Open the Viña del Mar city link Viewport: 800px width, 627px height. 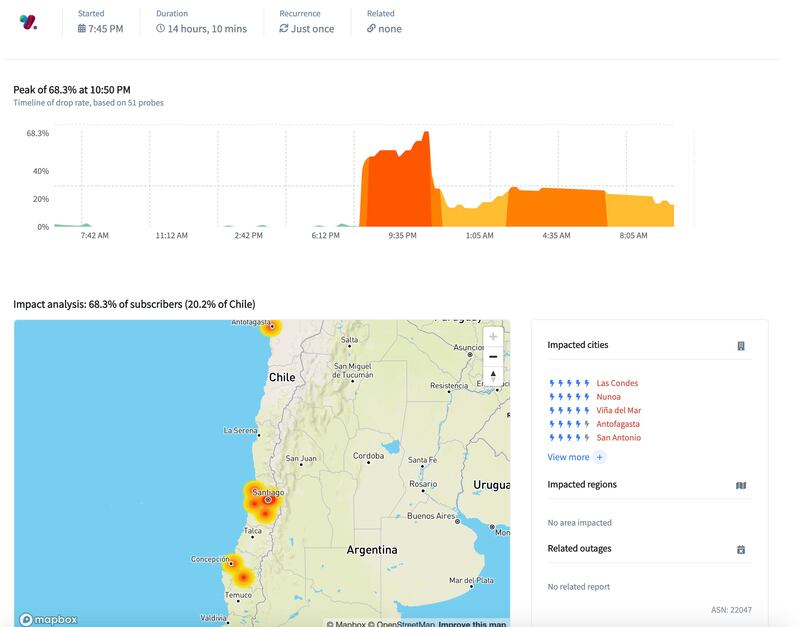coord(619,410)
